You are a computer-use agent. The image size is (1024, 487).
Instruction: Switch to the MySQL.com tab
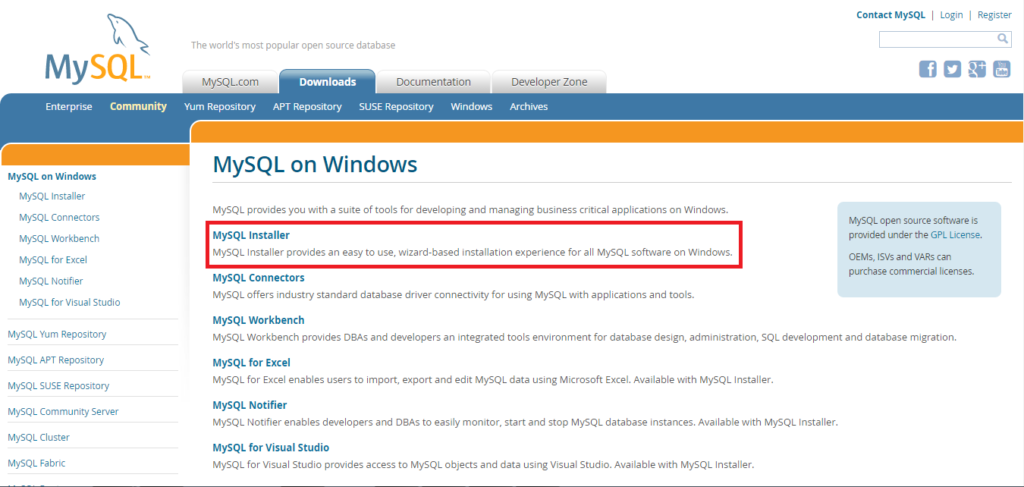click(x=230, y=82)
